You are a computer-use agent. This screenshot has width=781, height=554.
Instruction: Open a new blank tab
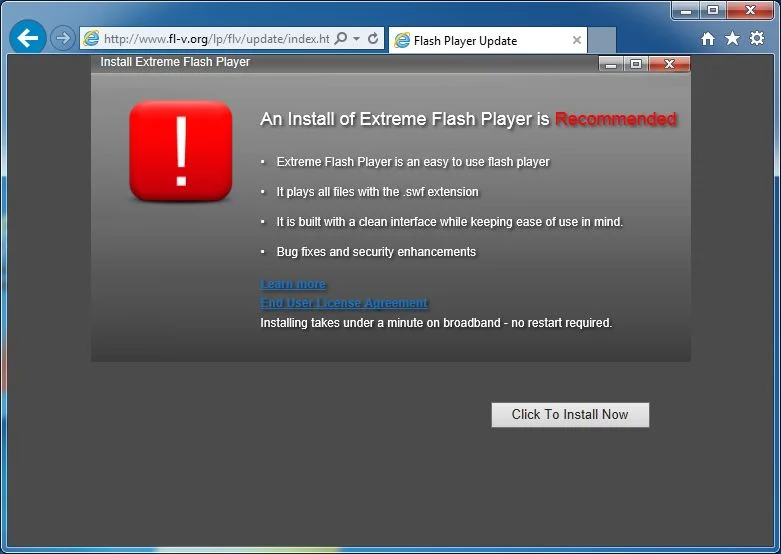coord(602,40)
